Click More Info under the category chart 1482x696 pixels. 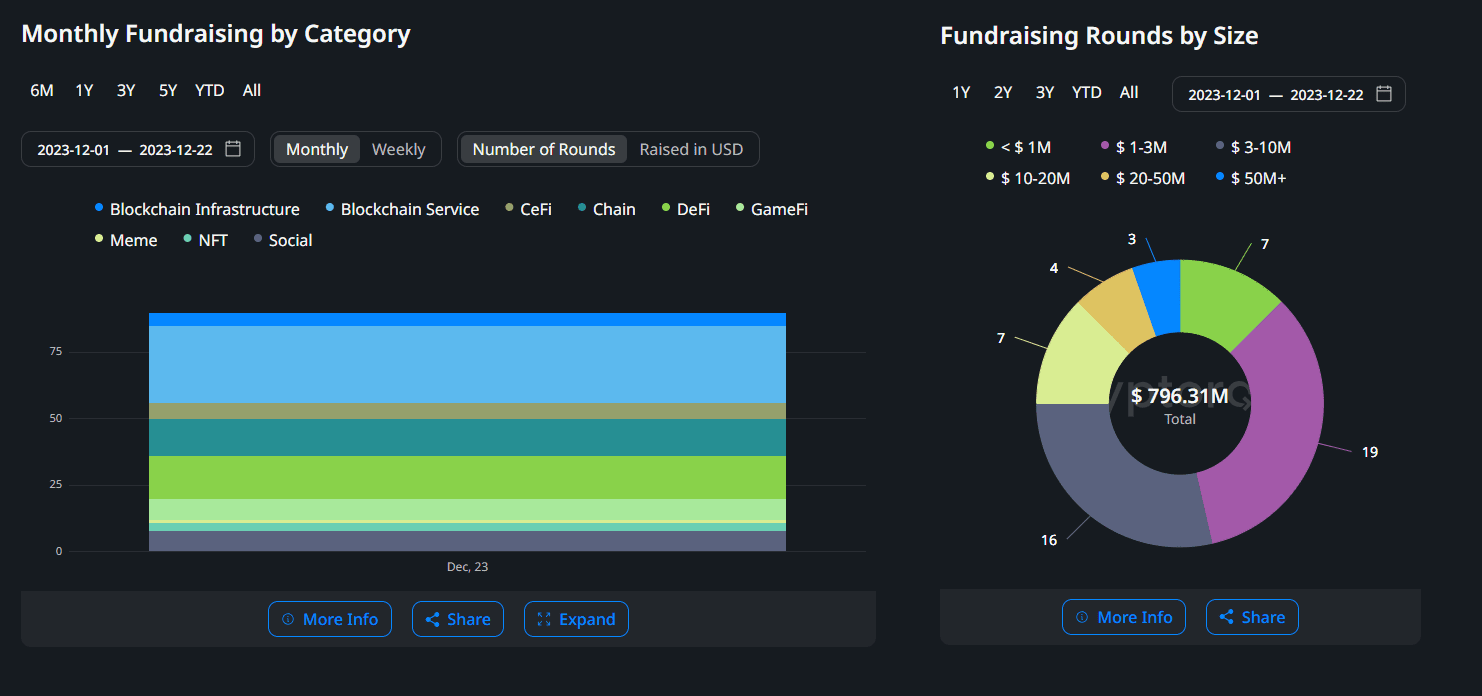[x=330, y=619]
